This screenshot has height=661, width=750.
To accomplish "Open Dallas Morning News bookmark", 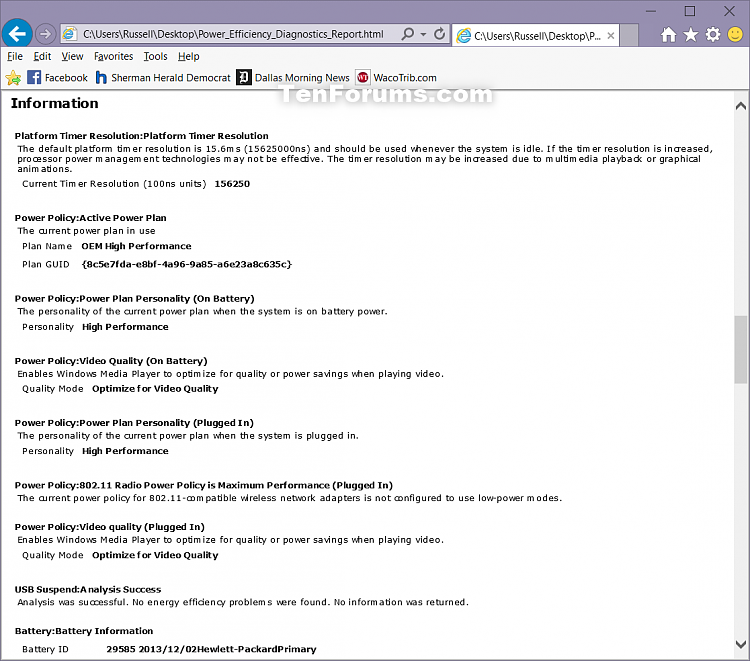I will (x=293, y=77).
